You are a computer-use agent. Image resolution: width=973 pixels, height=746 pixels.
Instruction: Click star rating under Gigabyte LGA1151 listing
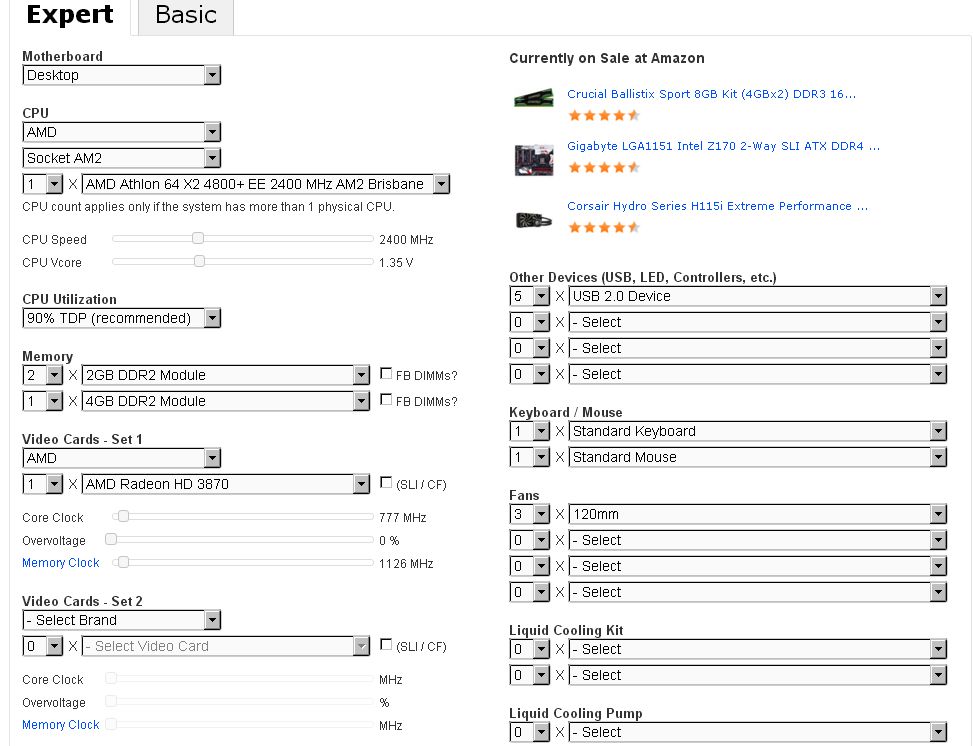pos(603,167)
